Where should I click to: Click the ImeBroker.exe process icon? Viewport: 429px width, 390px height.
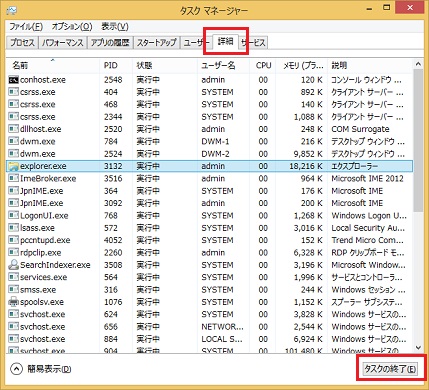(13, 179)
